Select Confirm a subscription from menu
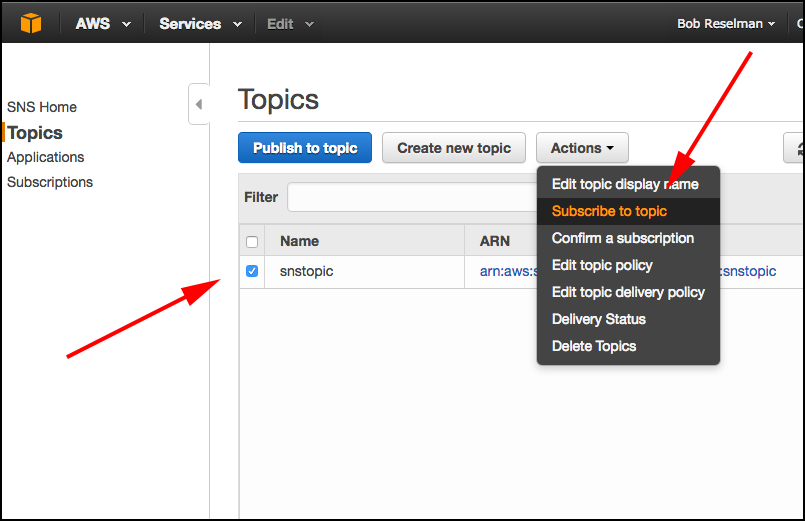 coord(622,238)
